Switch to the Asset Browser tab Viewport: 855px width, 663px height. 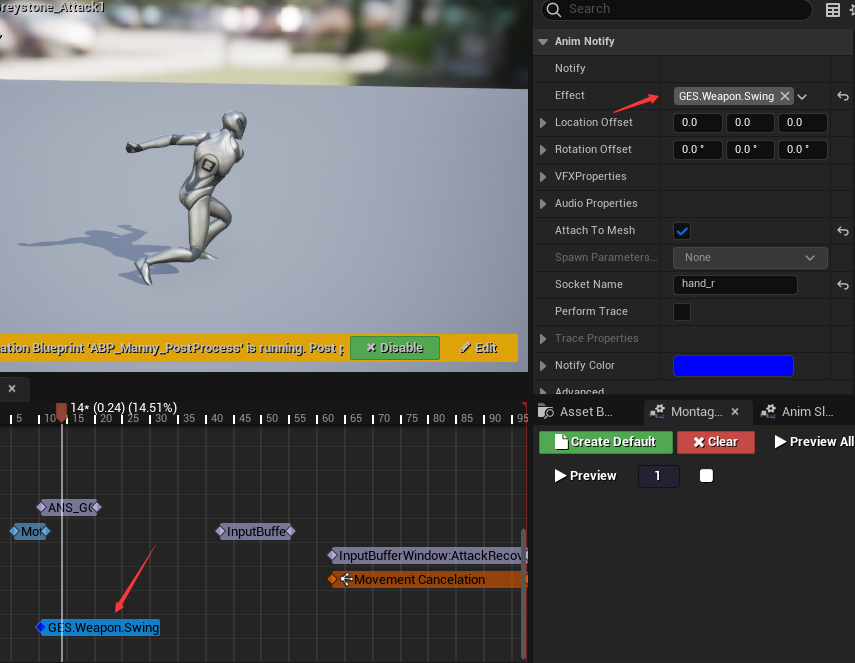(x=588, y=412)
